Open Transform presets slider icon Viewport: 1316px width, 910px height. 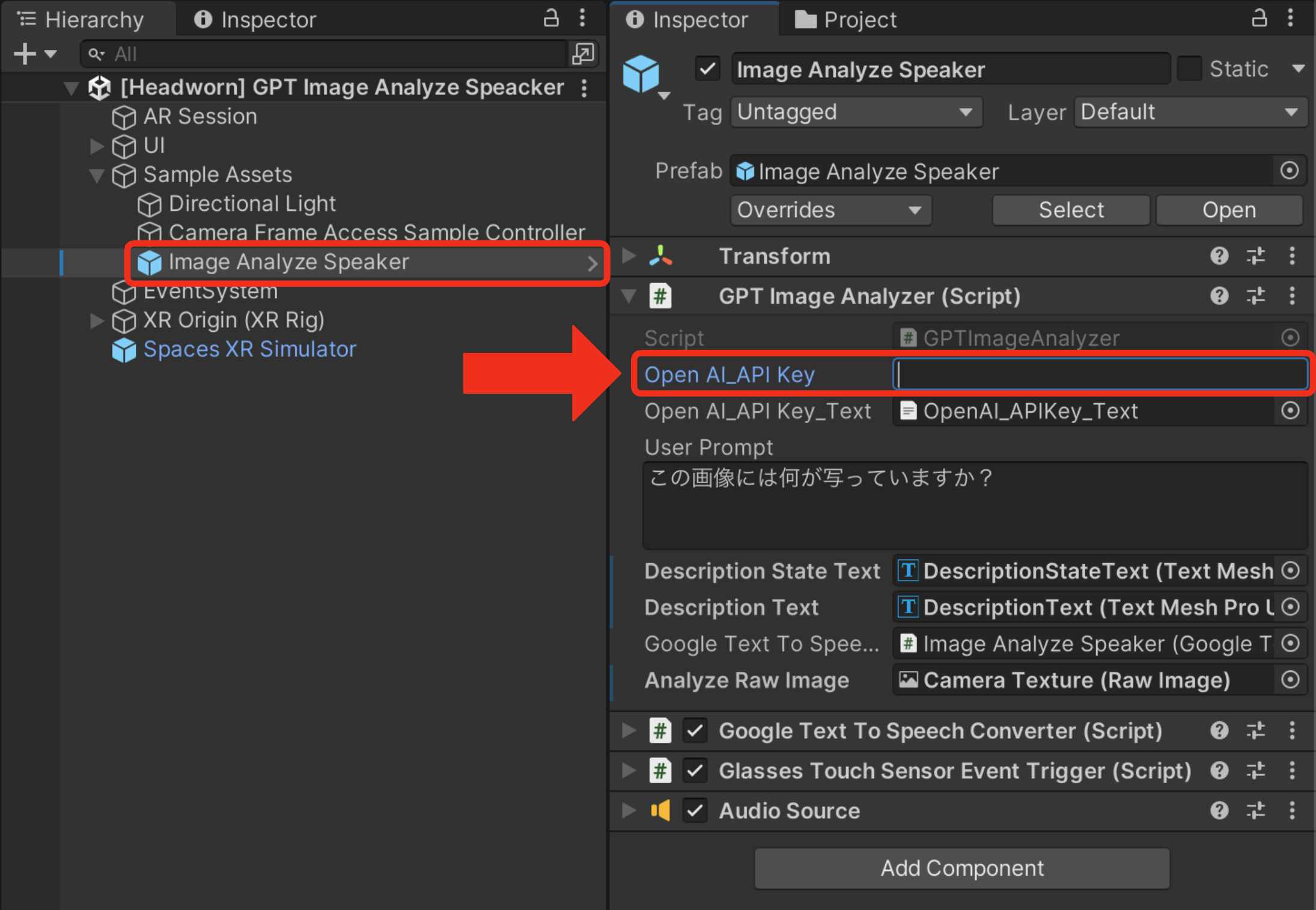click(1256, 257)
